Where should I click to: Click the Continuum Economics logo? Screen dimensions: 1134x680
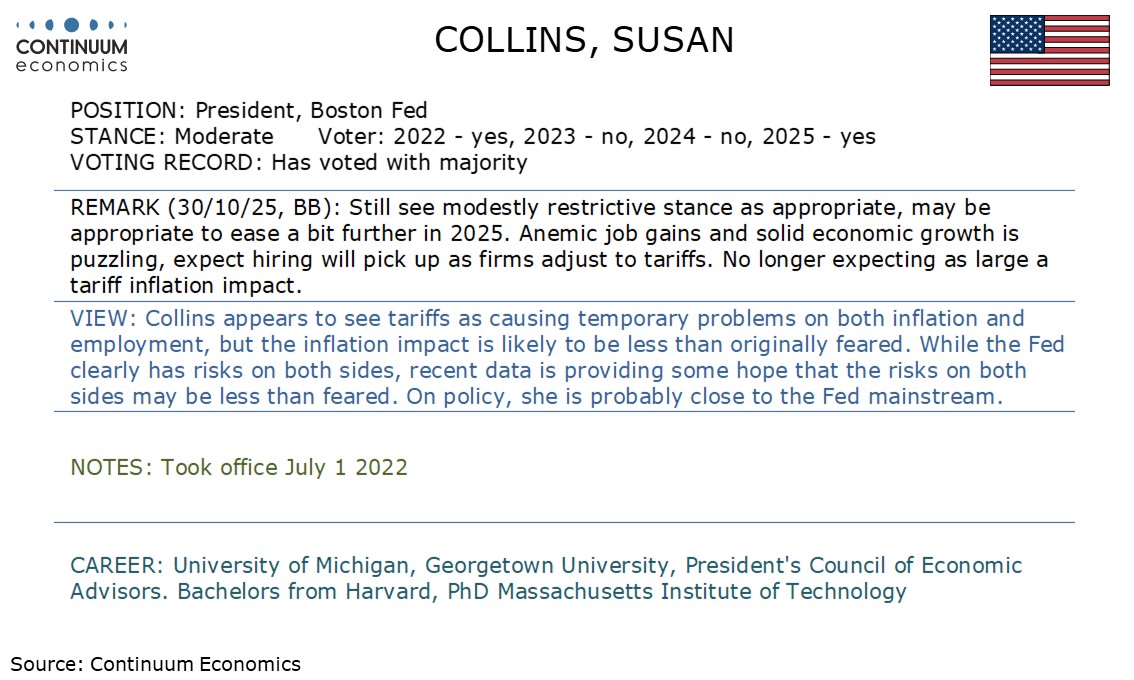72,46
